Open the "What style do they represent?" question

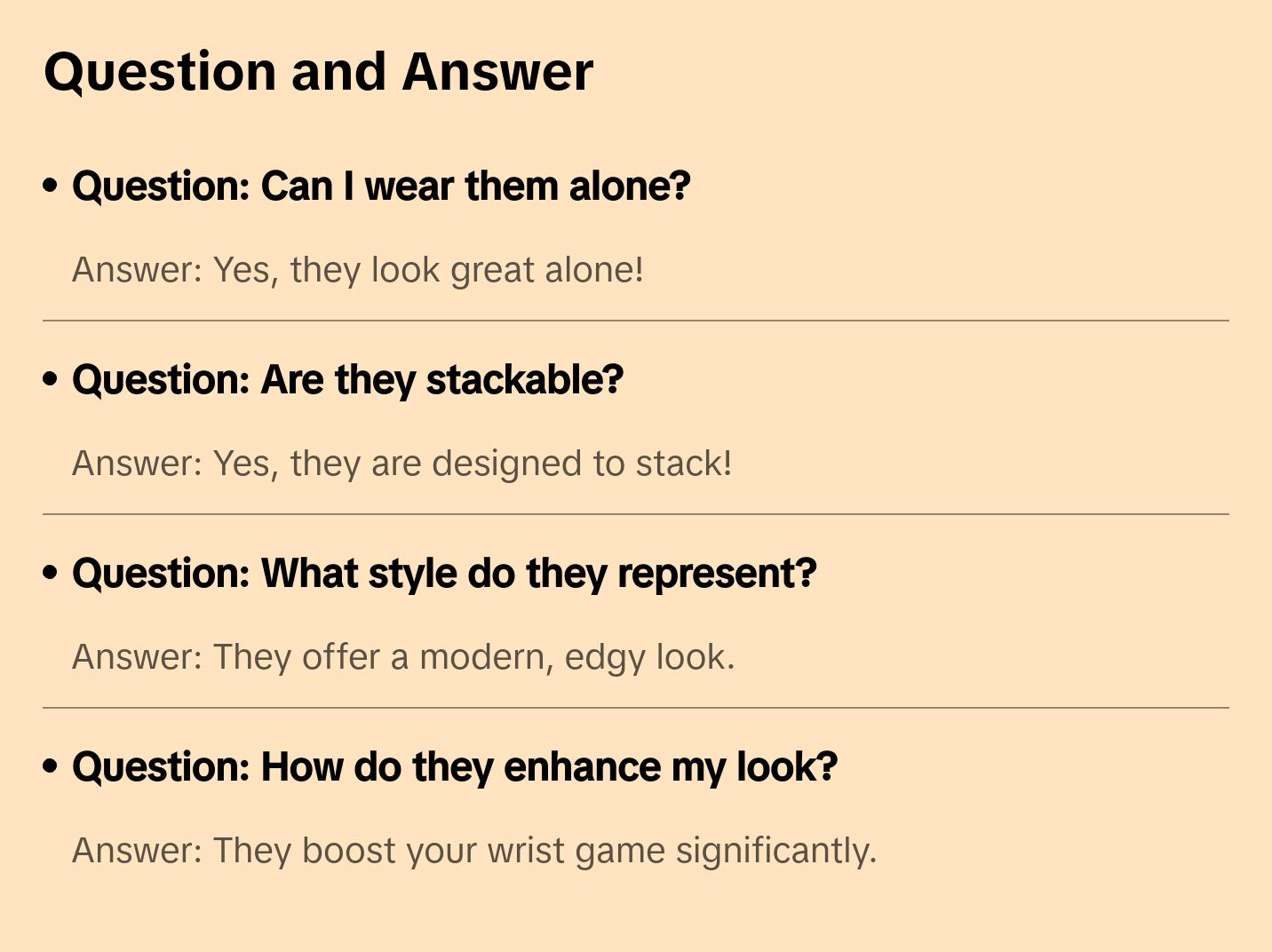[444, 574]
